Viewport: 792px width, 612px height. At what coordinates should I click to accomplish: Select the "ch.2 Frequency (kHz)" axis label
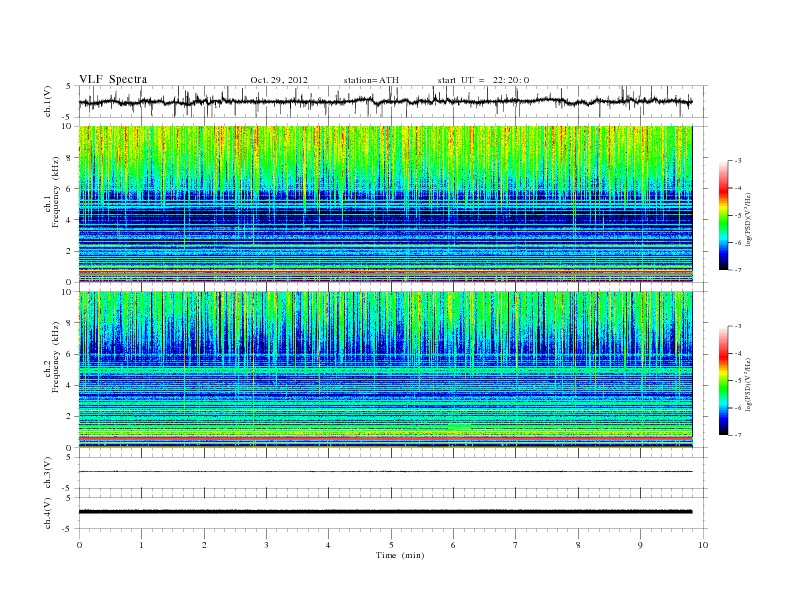pyautogui.click(x=52, y=356)
